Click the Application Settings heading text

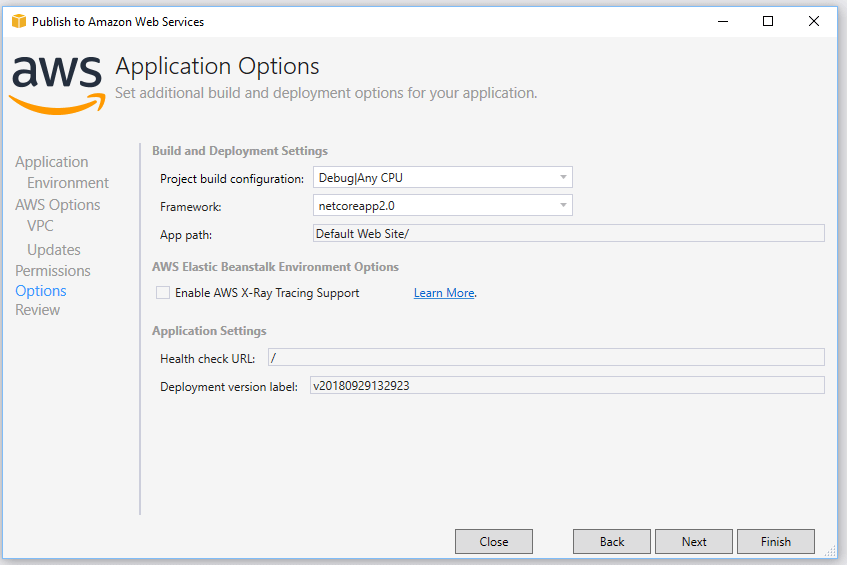point(209,331)
